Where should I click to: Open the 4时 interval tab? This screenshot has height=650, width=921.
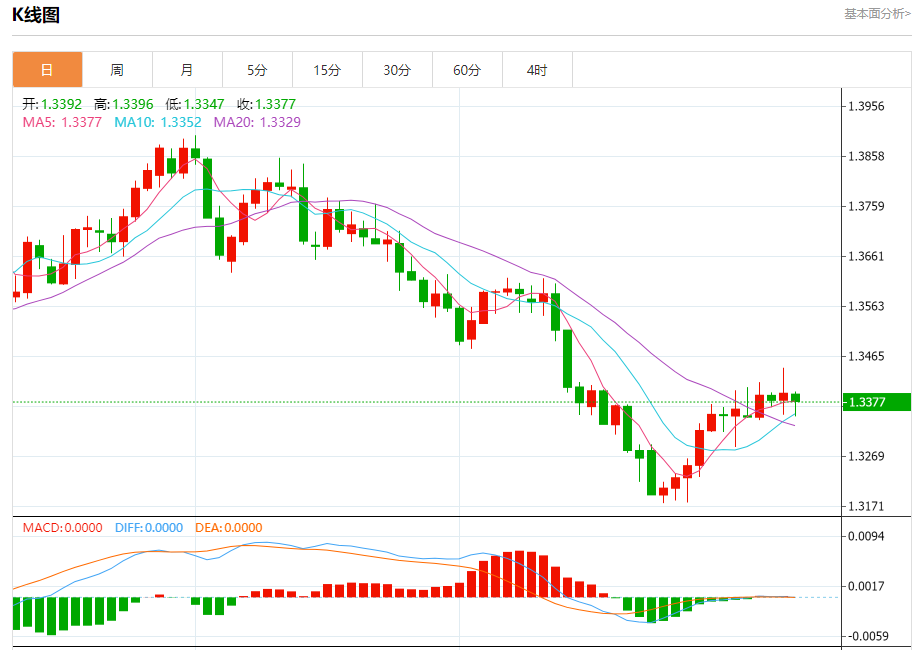click(x=537, y=70)
